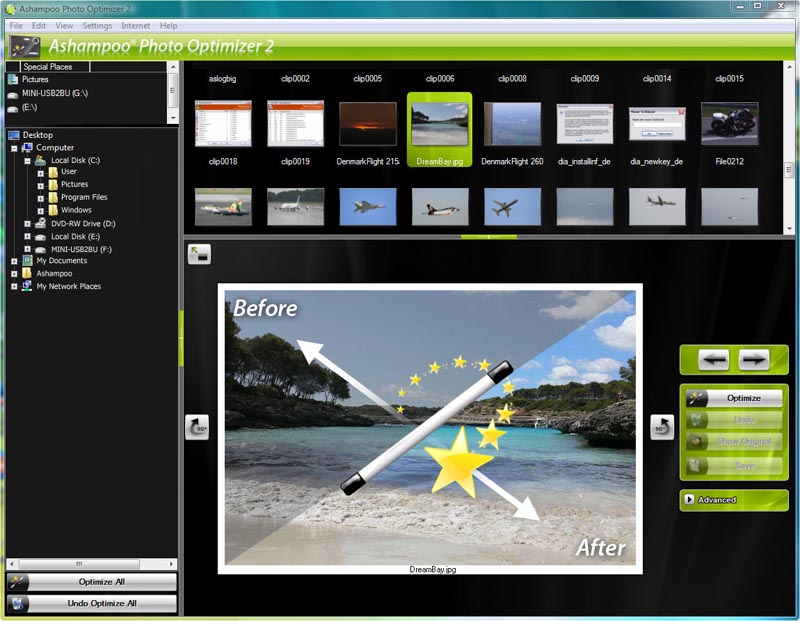
Task: Go to next image with right arrow
Action: coord(754,359)
